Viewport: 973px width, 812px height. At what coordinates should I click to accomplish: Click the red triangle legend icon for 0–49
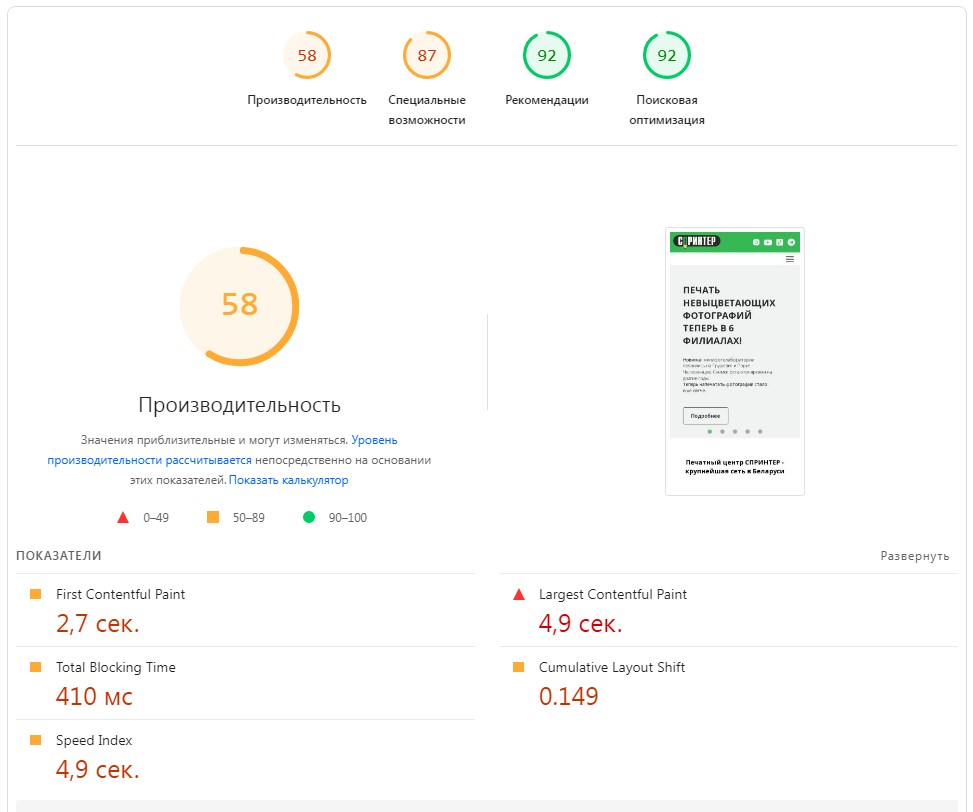(123, 518)
